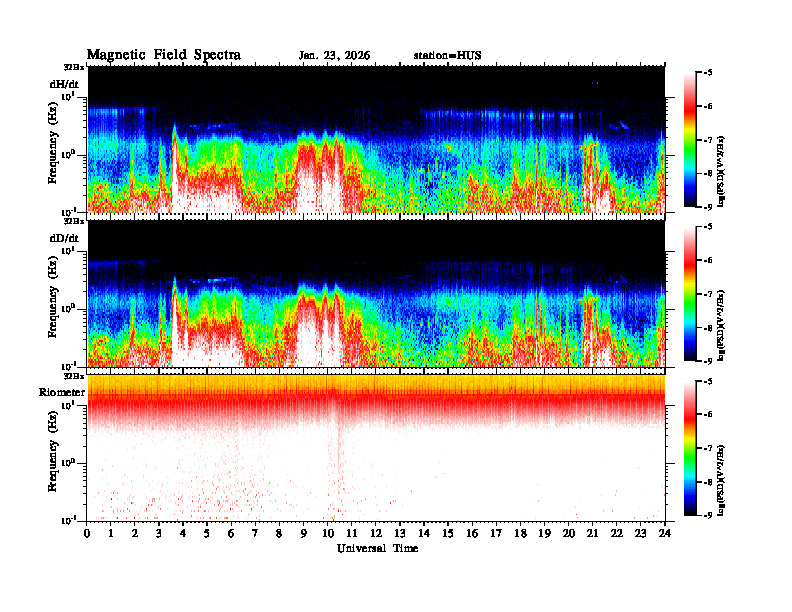Click hour "15" on the Universal Time axis
The height and width of the screenshot is (612, 792).
point(448,533)
